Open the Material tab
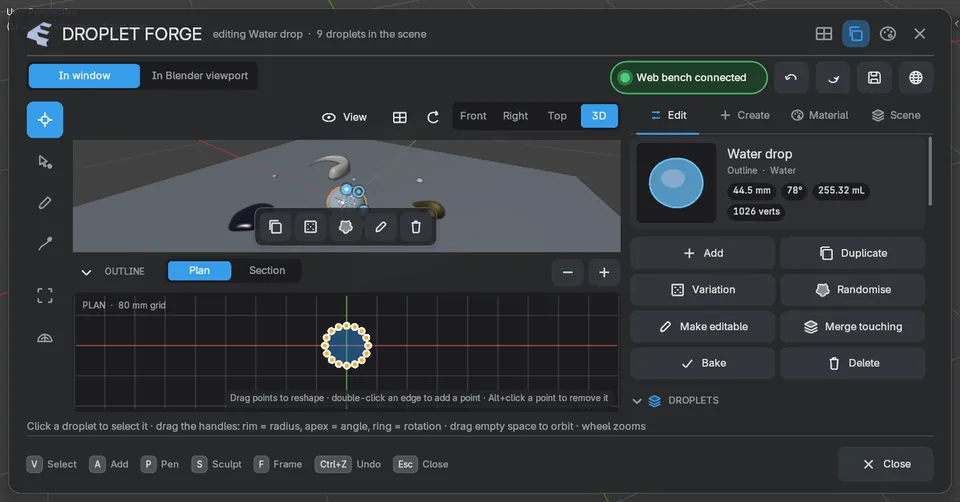The height and width of the screenshot is (502, 960). (820, 115)
